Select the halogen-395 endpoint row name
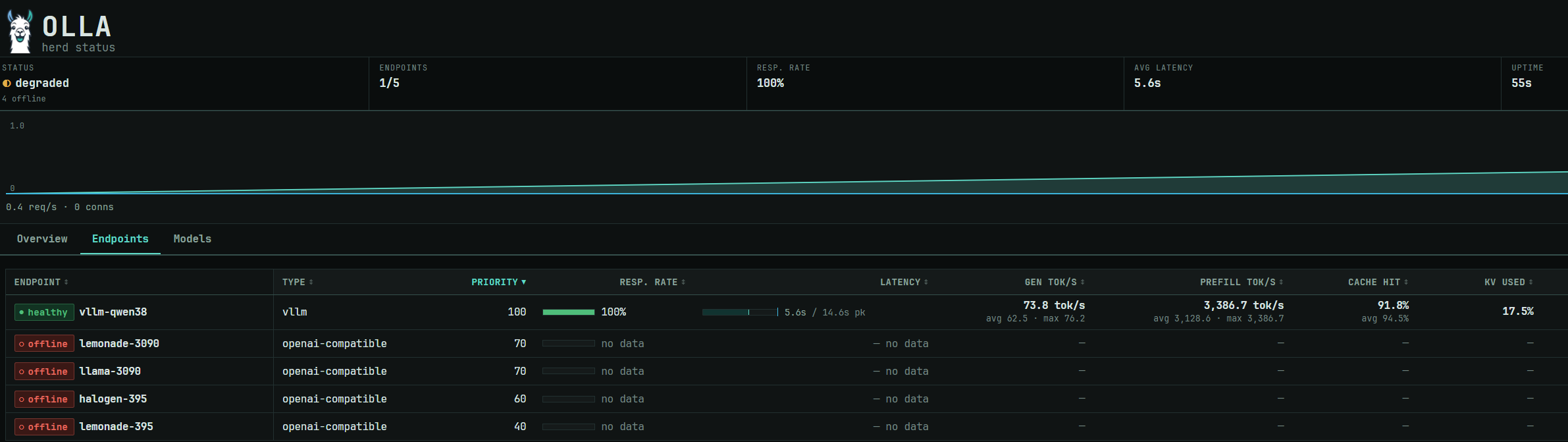Screen dimensions: 1568x442 point(113,399)
